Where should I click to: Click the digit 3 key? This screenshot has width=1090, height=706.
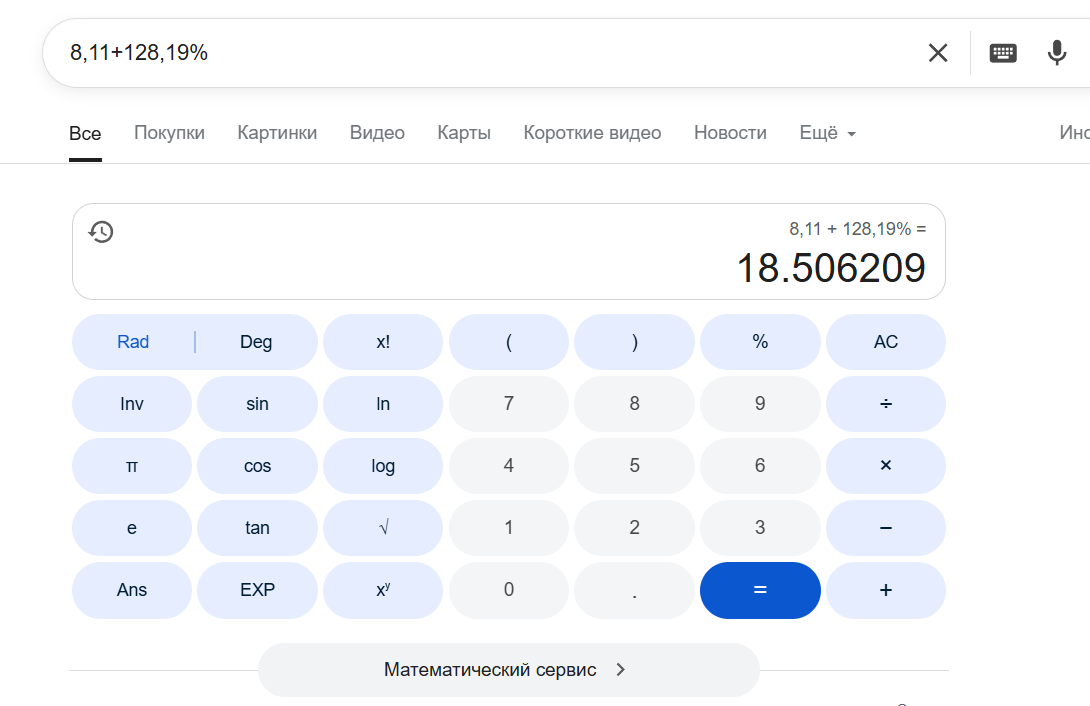tap(760, 528)
